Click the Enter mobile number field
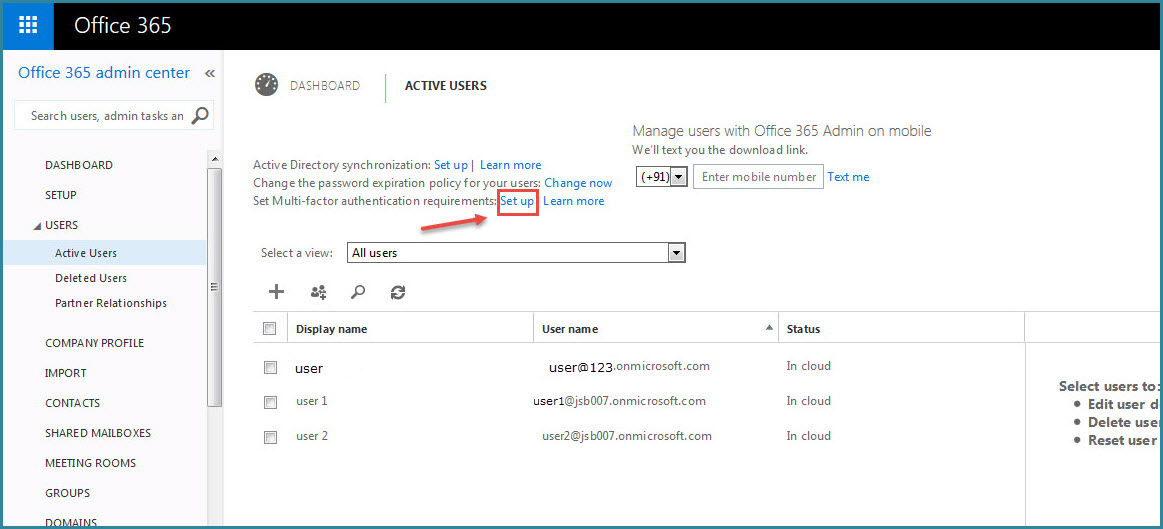The width and height of the screenshot is (1163, 529). [x=758, y=177]
